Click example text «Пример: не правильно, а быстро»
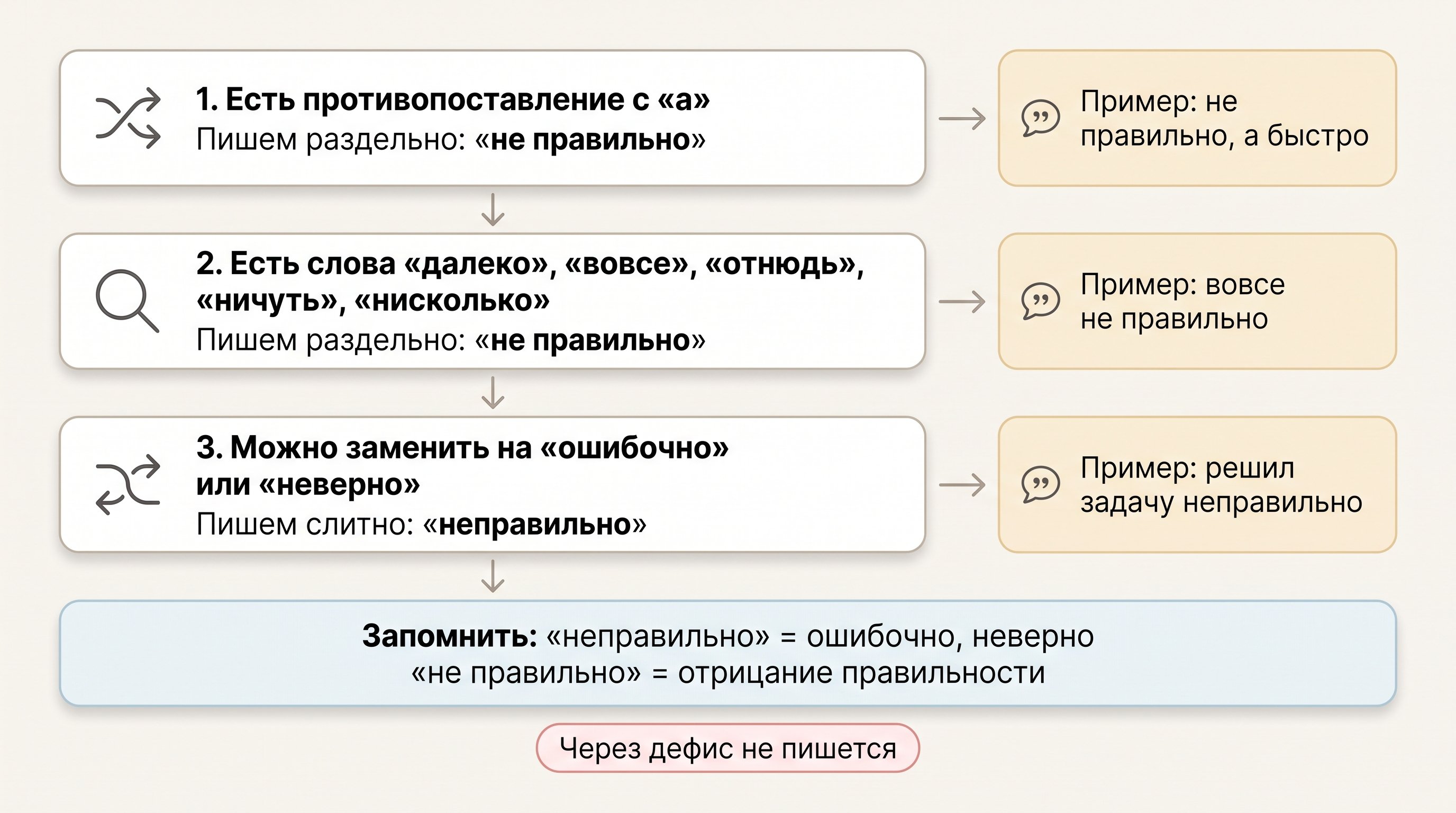The width and height of the screenshot is (1456, 813). 1224,118
